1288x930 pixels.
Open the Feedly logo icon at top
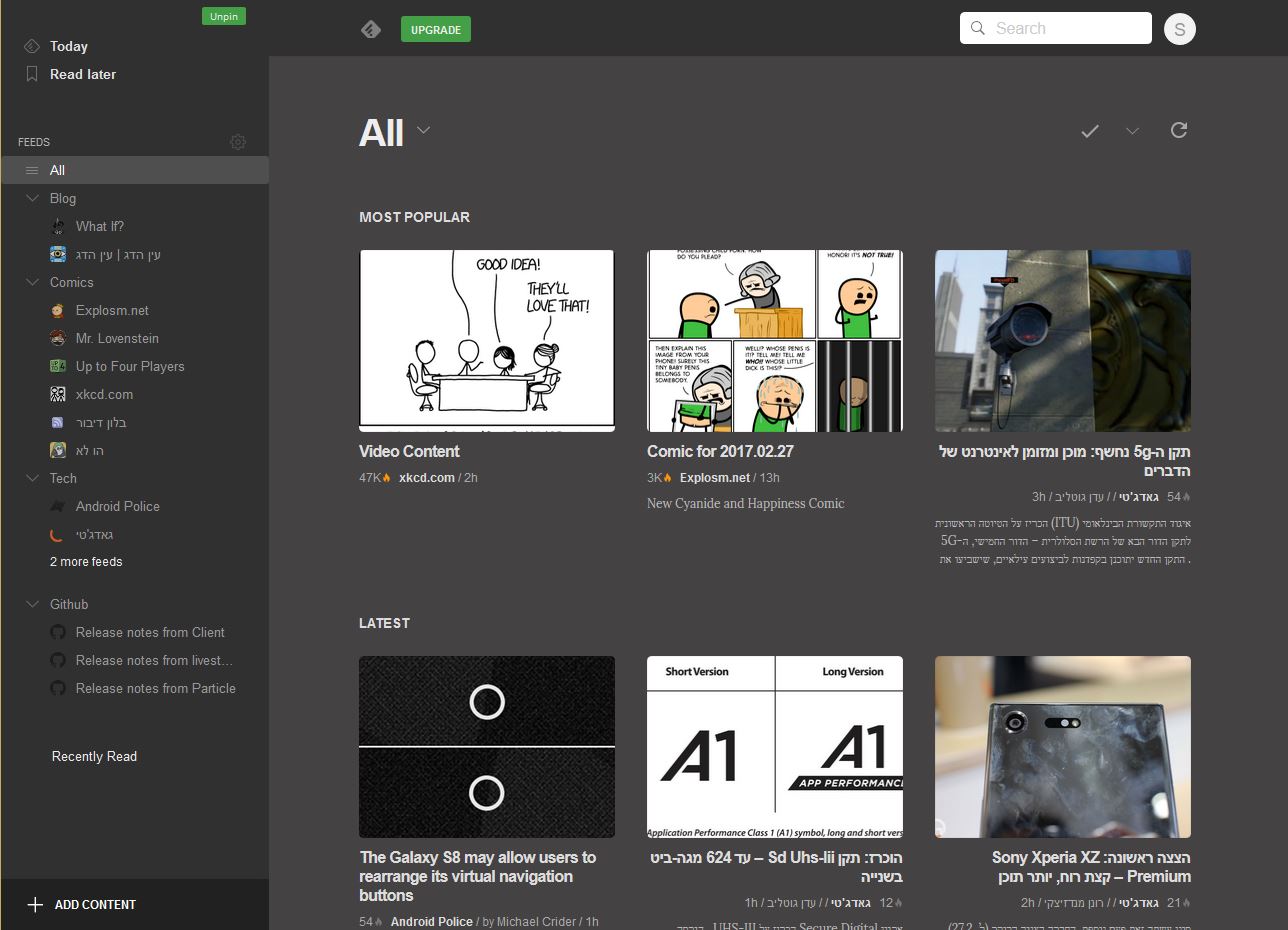(370, 29)
